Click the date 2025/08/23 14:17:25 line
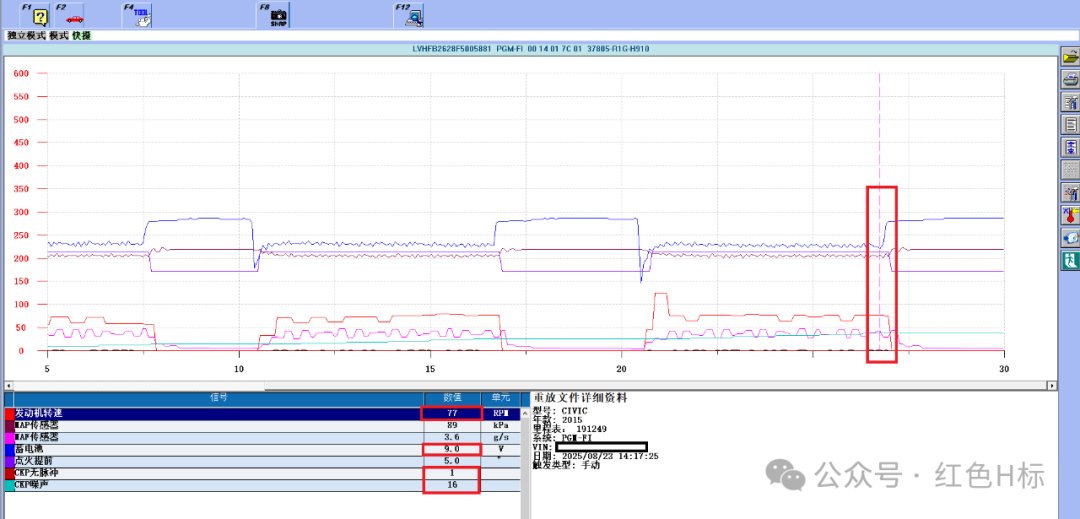 click(596, 456)
